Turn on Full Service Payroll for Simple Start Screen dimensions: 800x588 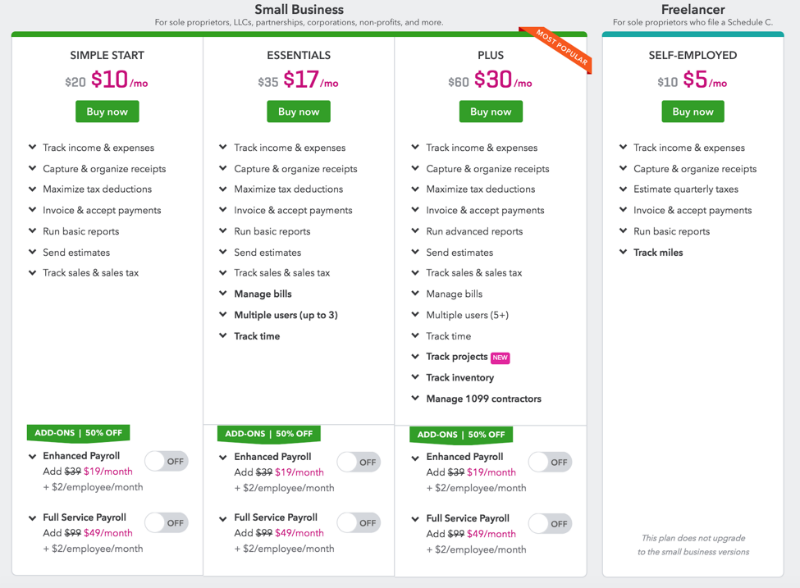(x=166, y=522)
